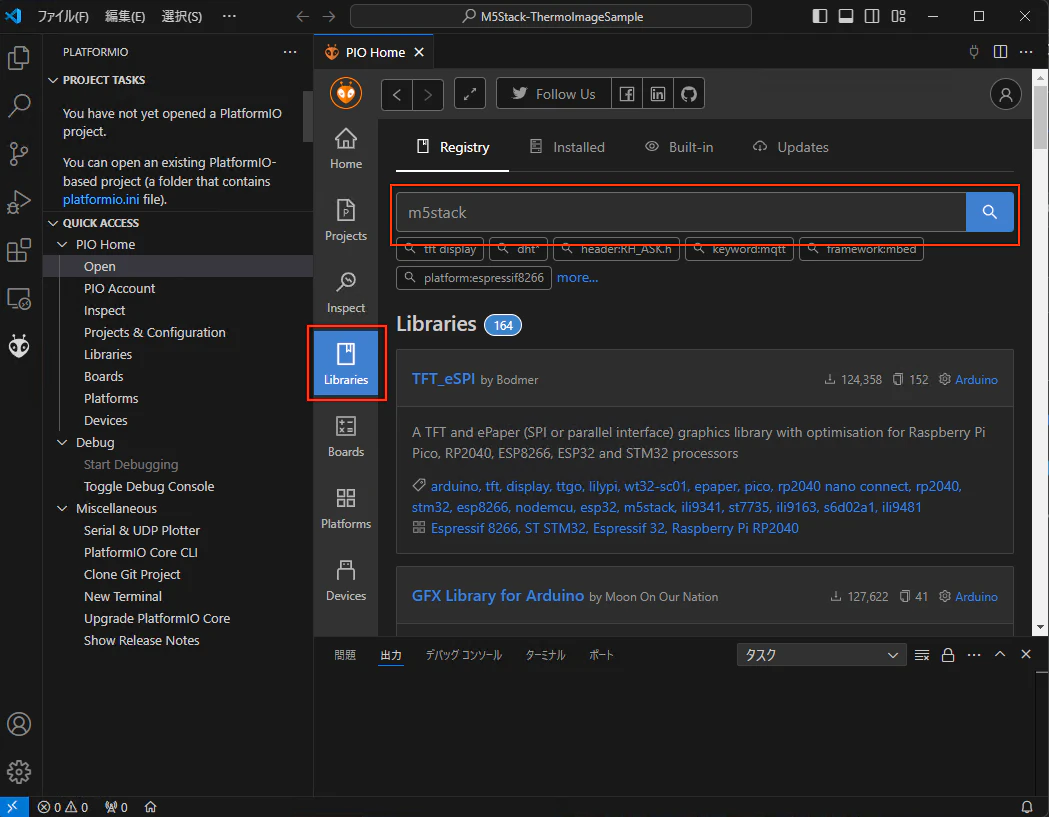Open the LinkedIn link icon
Viewport: 1049px width, 817px height.
658,94
